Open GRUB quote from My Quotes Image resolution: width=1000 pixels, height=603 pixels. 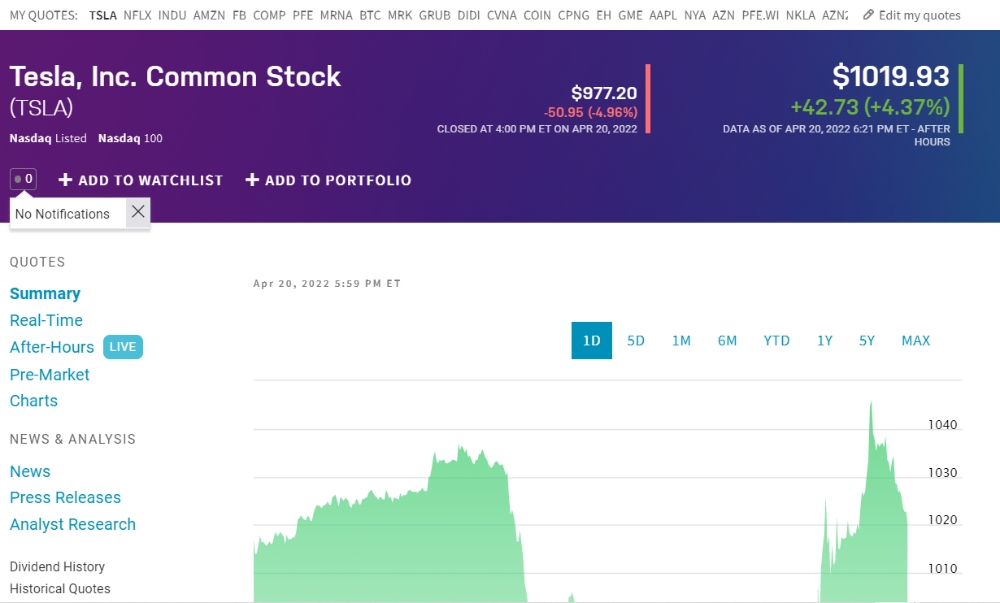(435, 15)
